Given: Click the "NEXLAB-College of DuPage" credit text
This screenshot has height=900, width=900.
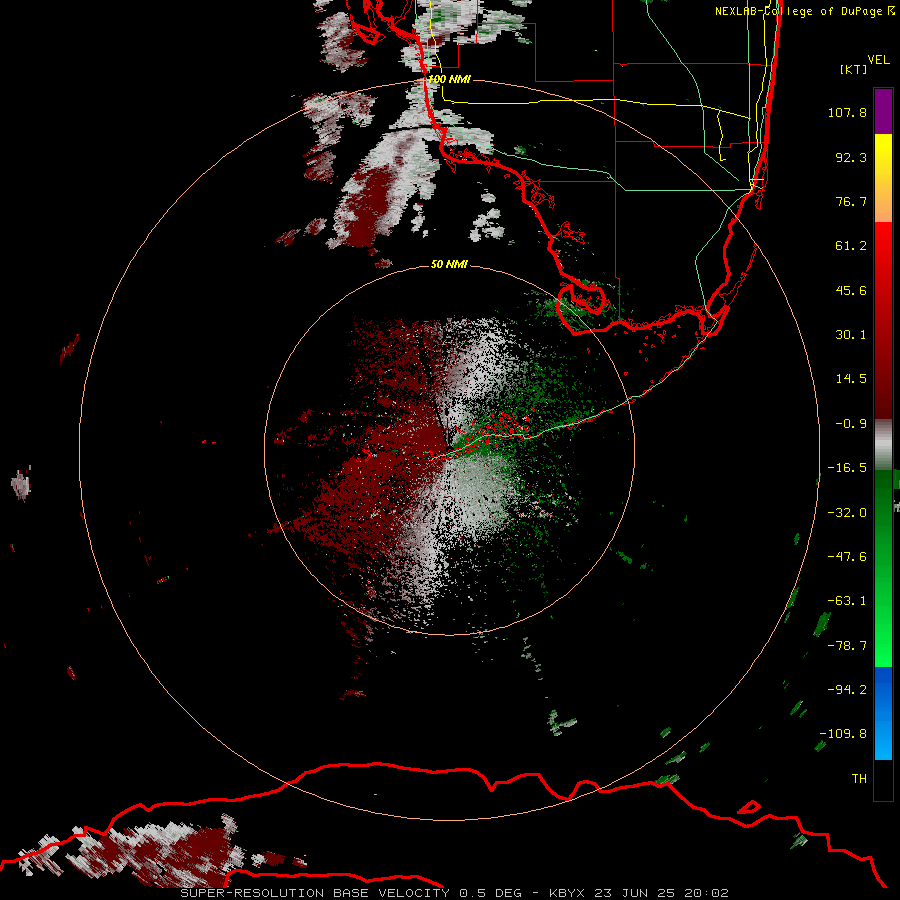Looking at the screenshot, I should click(x=798, y=11).
